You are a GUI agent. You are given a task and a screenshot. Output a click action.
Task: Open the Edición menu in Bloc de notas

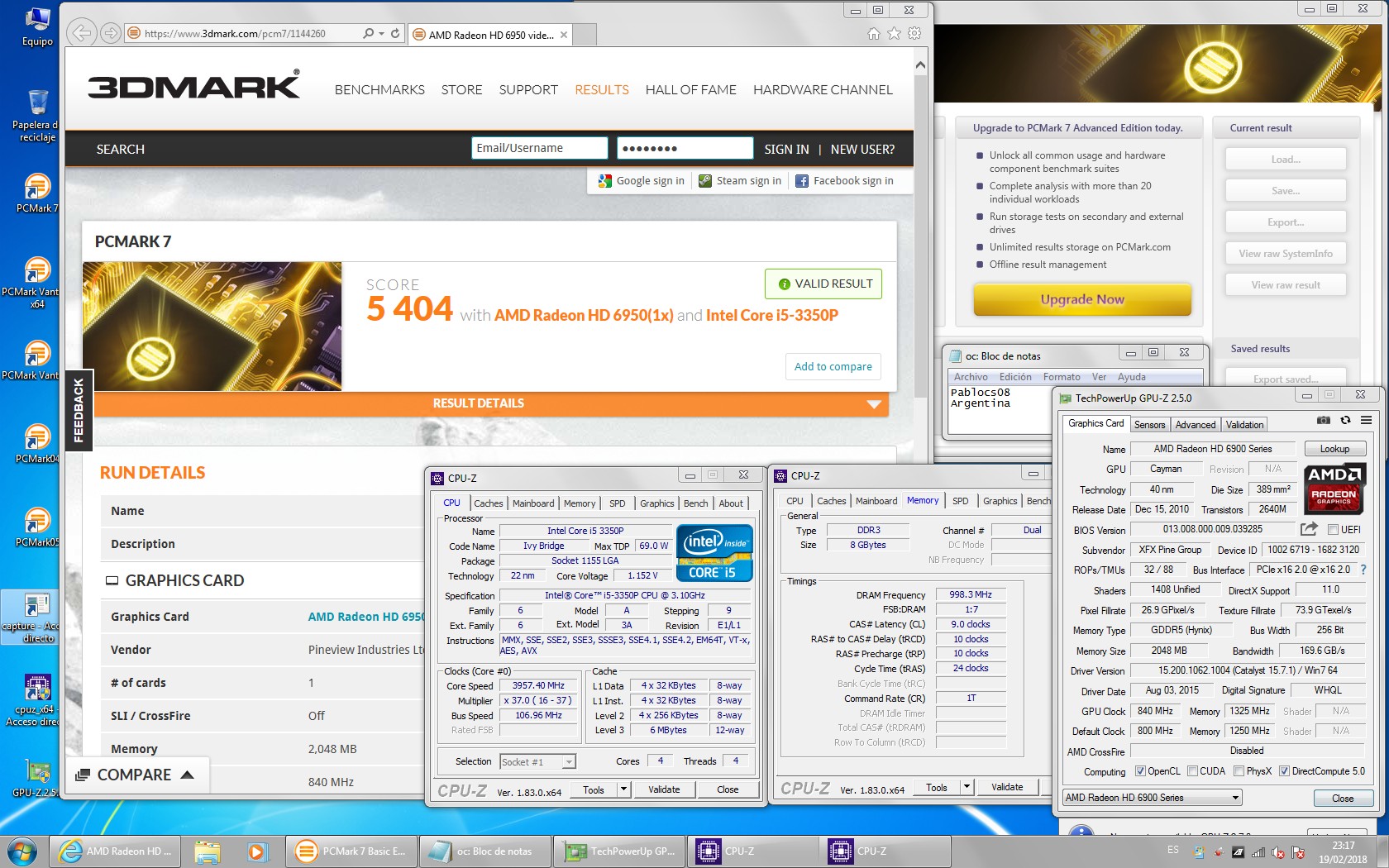coord(1015,377)
